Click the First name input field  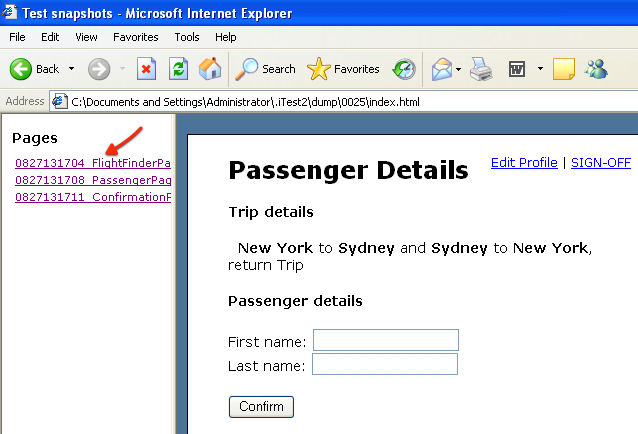pos(386,340)
